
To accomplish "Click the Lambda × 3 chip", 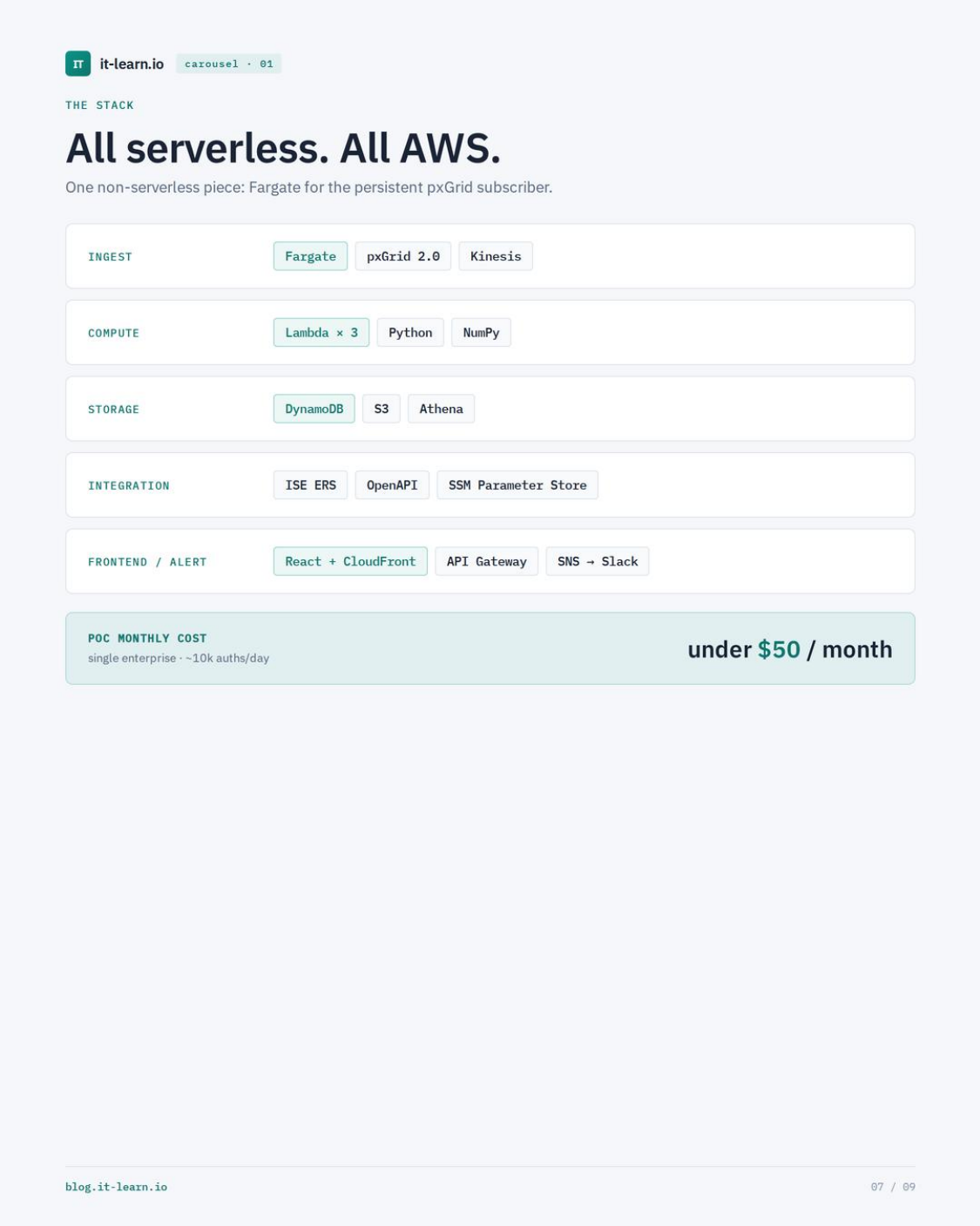I will coord(321,333).
